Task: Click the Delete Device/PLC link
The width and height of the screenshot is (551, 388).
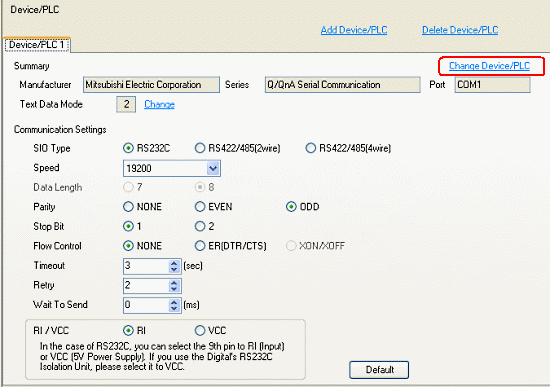Action: [460, 30]
